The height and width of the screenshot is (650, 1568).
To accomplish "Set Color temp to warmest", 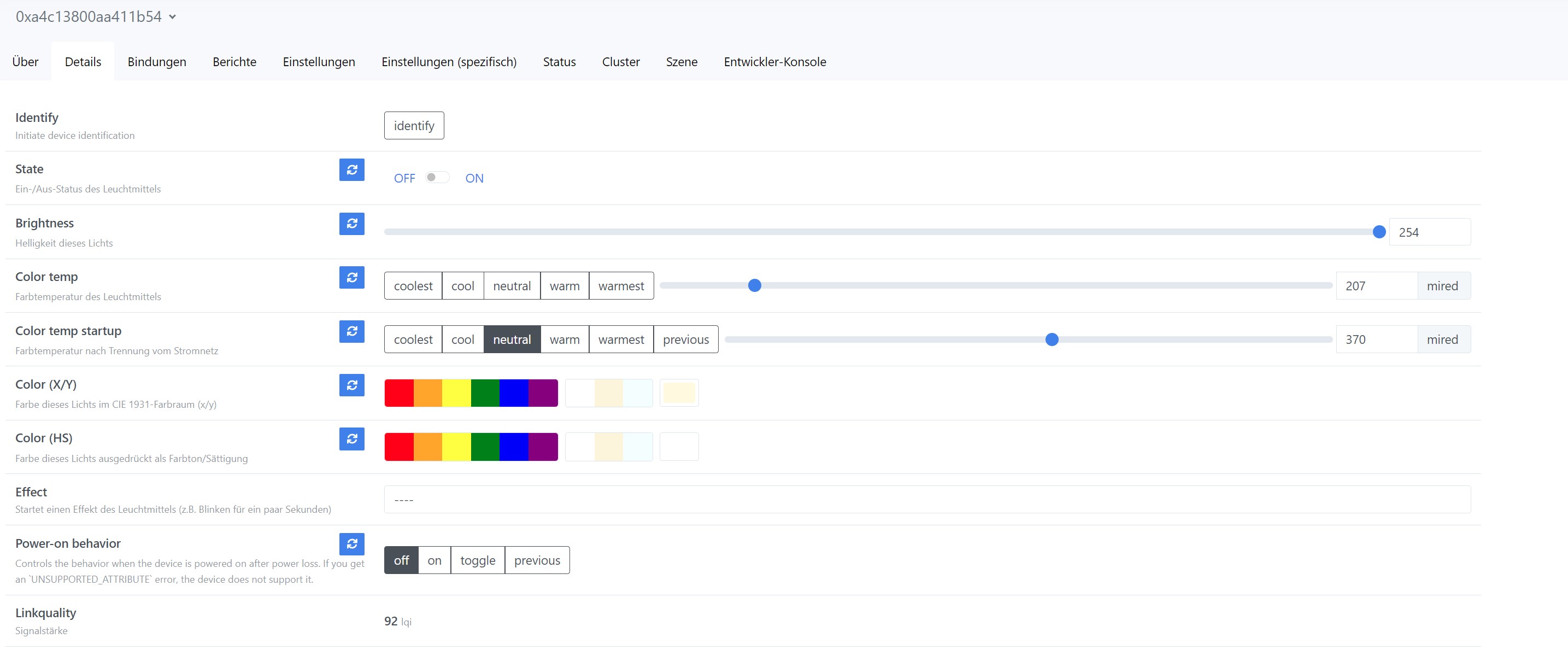I will pos(621,285).
